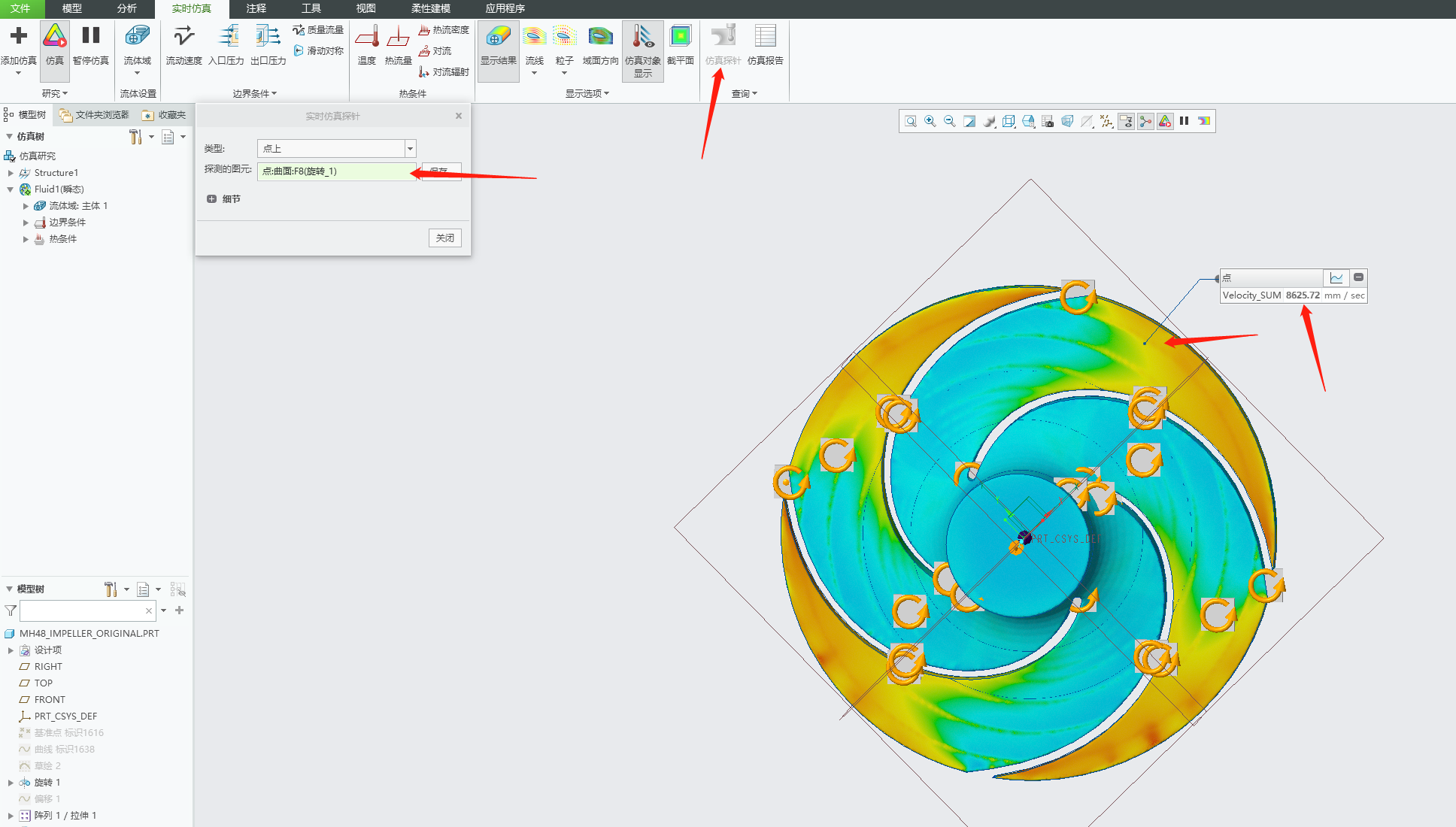1456x827 pixels.
Task: Open graph for the Velocity_SUM probe
Action: tap(1336, 277)
